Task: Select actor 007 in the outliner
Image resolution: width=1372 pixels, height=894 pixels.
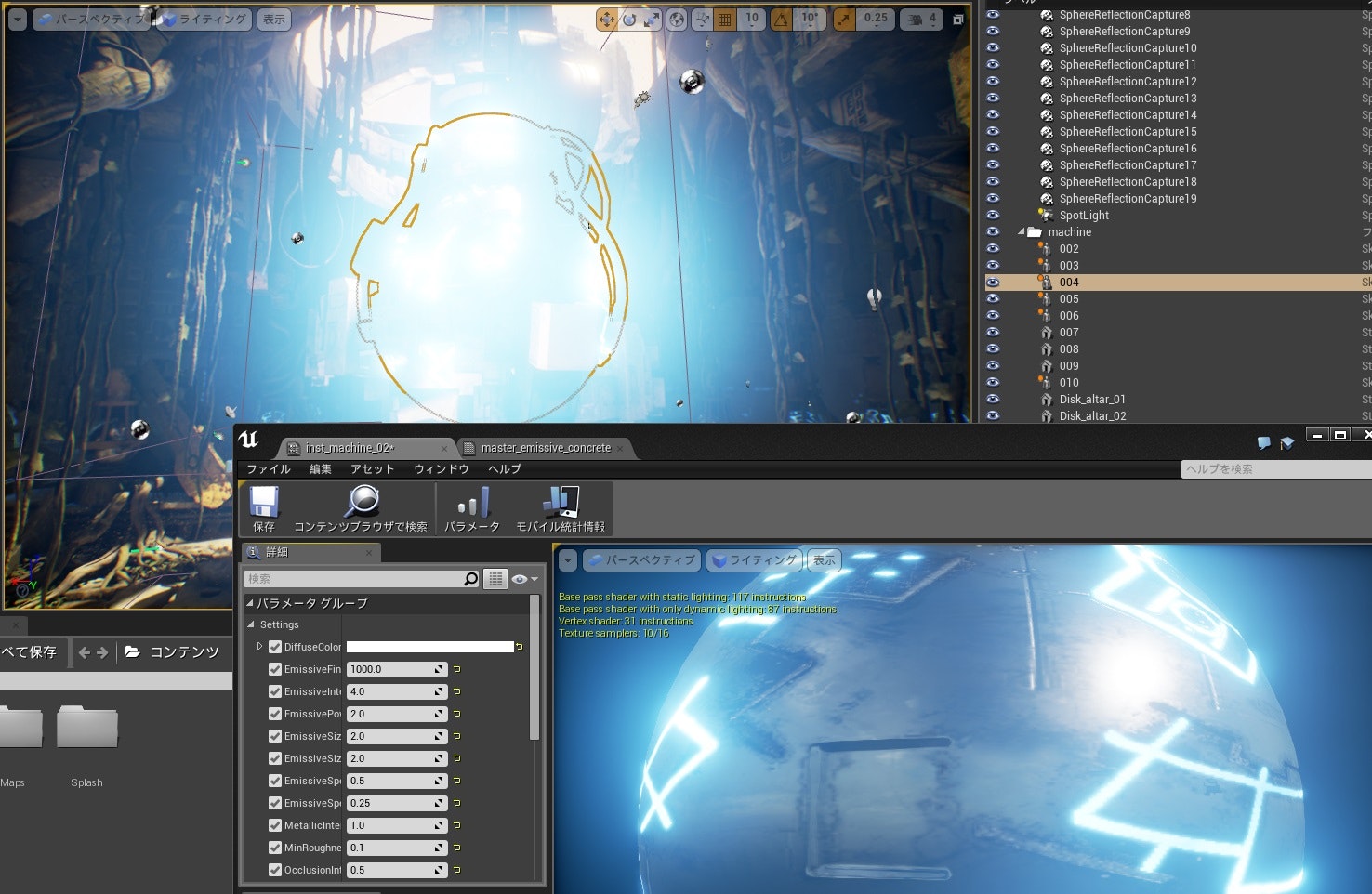Action: [x=1069, y=333]
